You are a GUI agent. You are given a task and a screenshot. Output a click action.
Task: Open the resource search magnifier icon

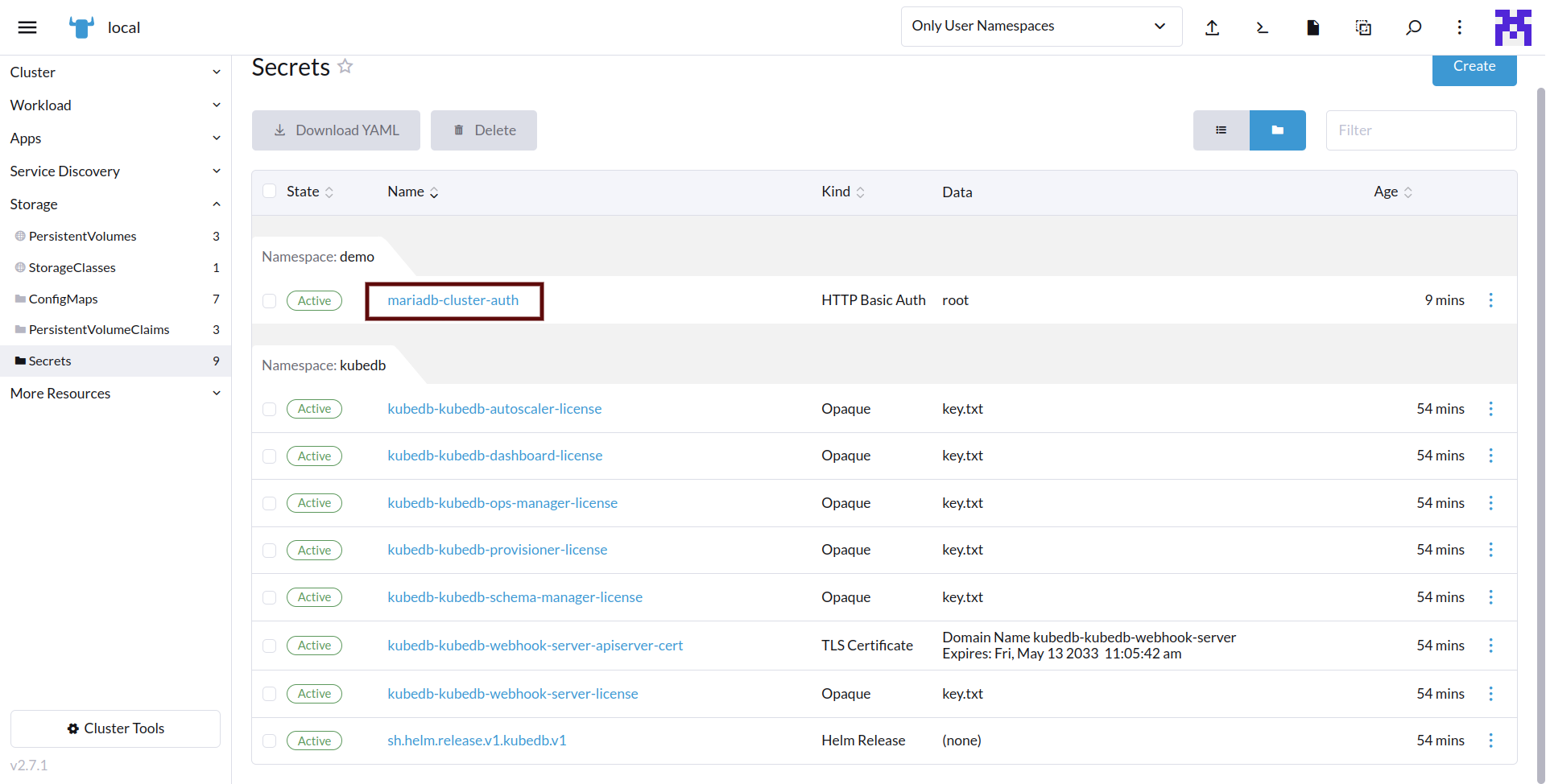tap(1413, 27)
